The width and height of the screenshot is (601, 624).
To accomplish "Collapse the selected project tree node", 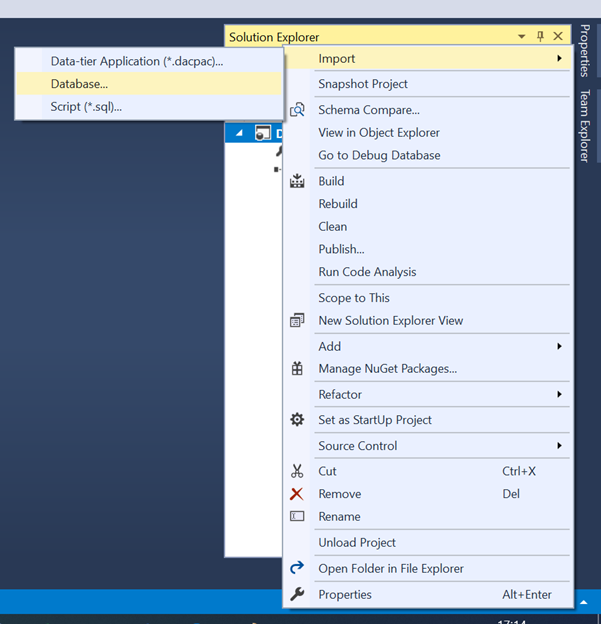I will (x=238, y=132).
